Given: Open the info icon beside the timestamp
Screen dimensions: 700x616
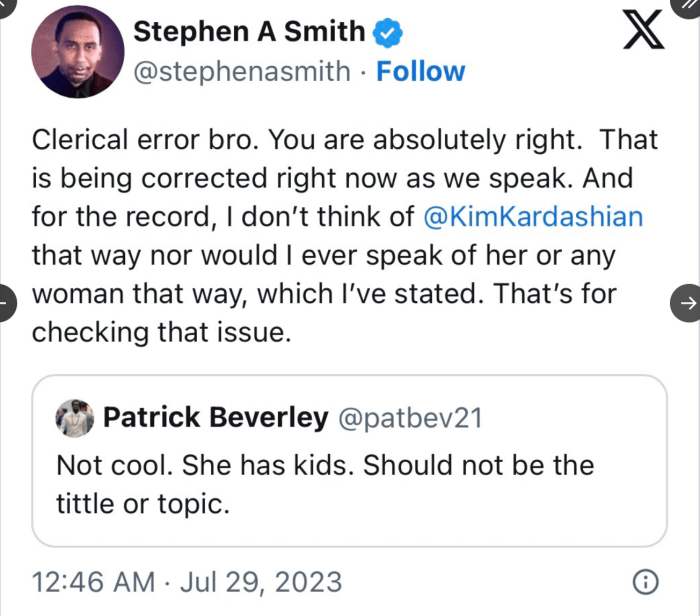Looking at the screenshot, I should (646, 582).
